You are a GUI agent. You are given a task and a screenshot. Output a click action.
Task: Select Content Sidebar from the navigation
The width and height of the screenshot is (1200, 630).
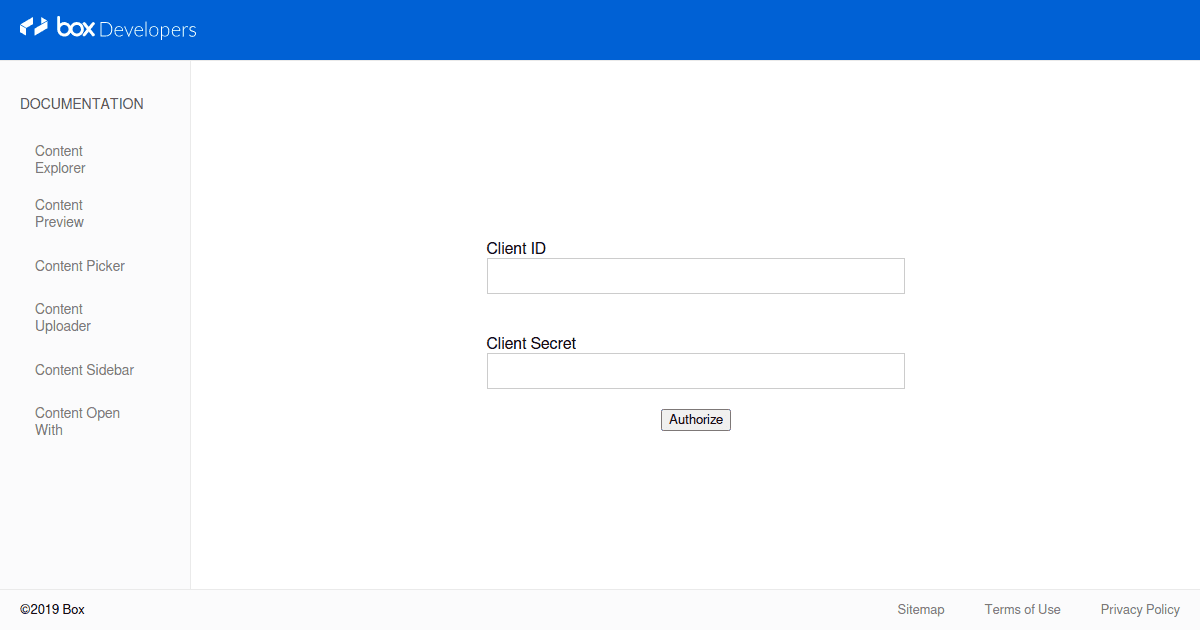84,370
